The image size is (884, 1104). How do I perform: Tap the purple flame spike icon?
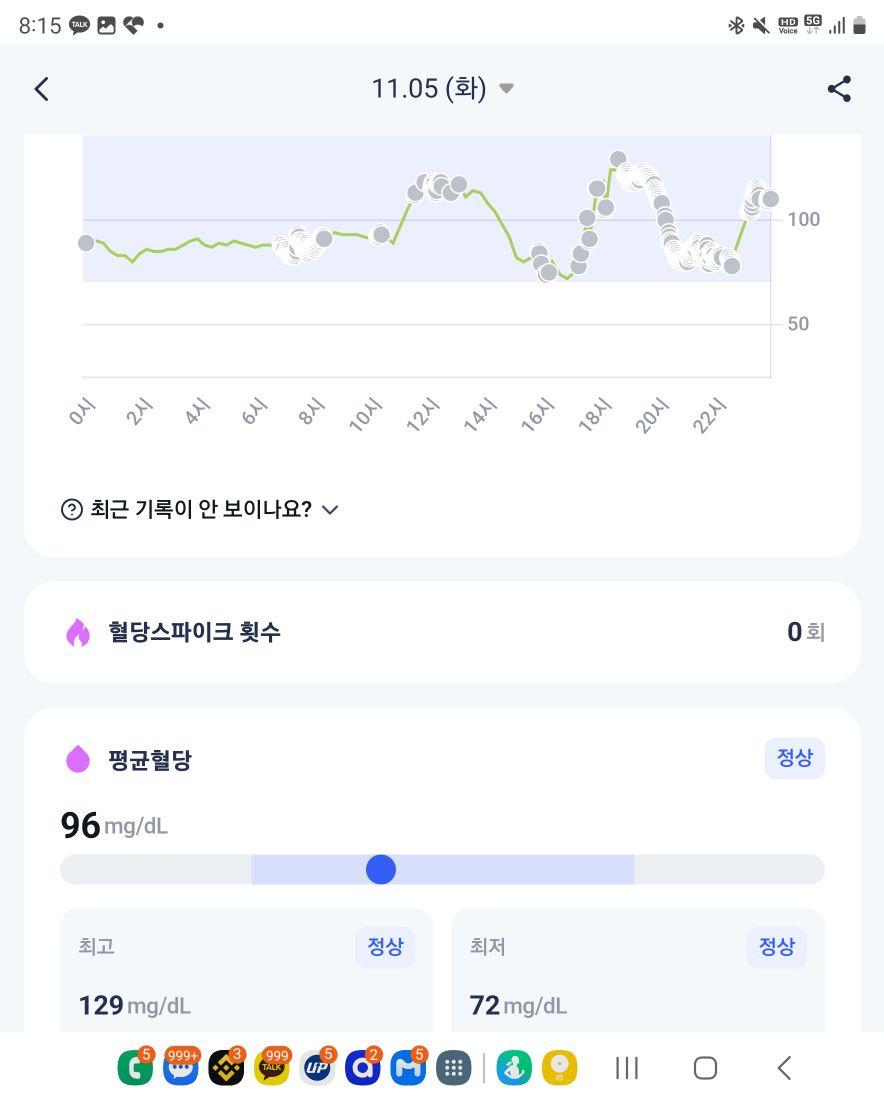78,632
